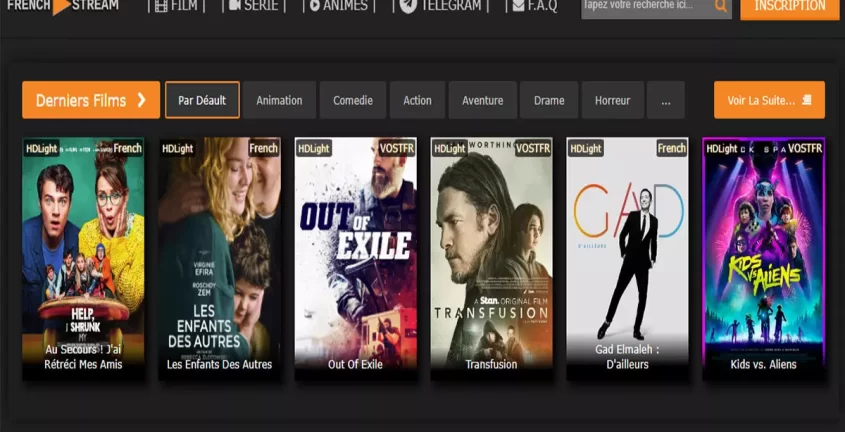
Task: Click VOSTFR badge on Transfusion poster
Action: [532, 148]
